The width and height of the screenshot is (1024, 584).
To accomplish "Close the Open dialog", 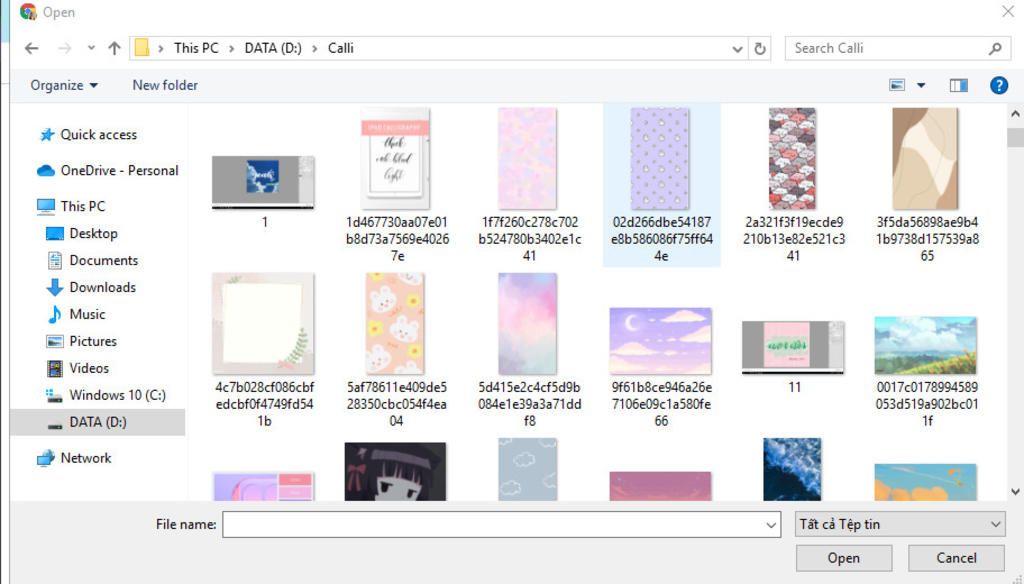I will [1008, 12].
